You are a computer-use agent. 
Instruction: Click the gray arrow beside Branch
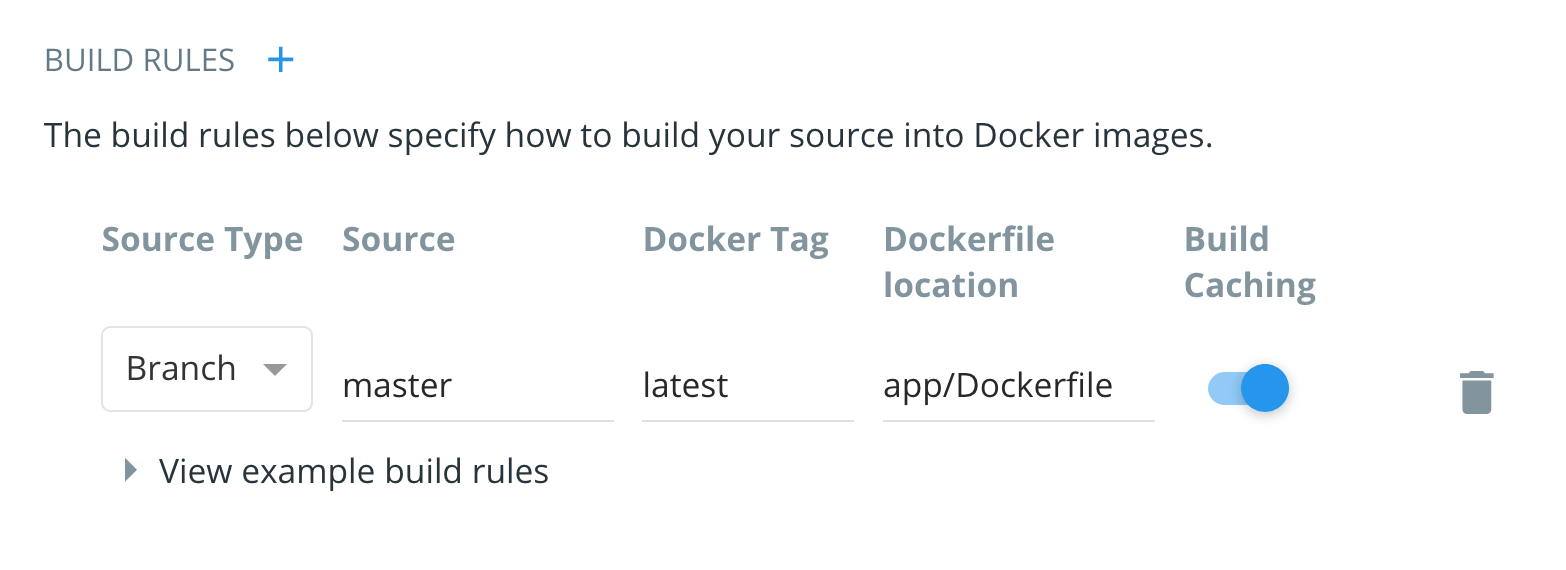tap(275, 370)
